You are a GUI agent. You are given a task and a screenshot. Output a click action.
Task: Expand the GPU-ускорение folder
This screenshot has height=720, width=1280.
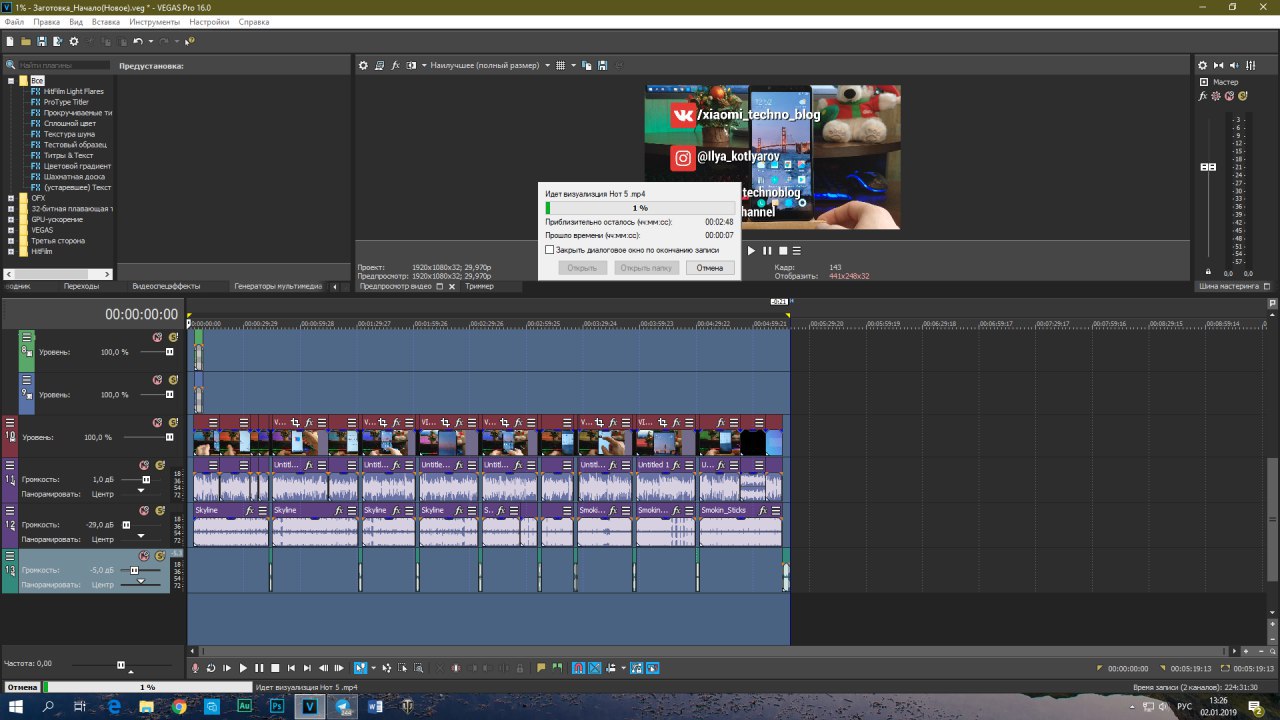pos(11,219)
